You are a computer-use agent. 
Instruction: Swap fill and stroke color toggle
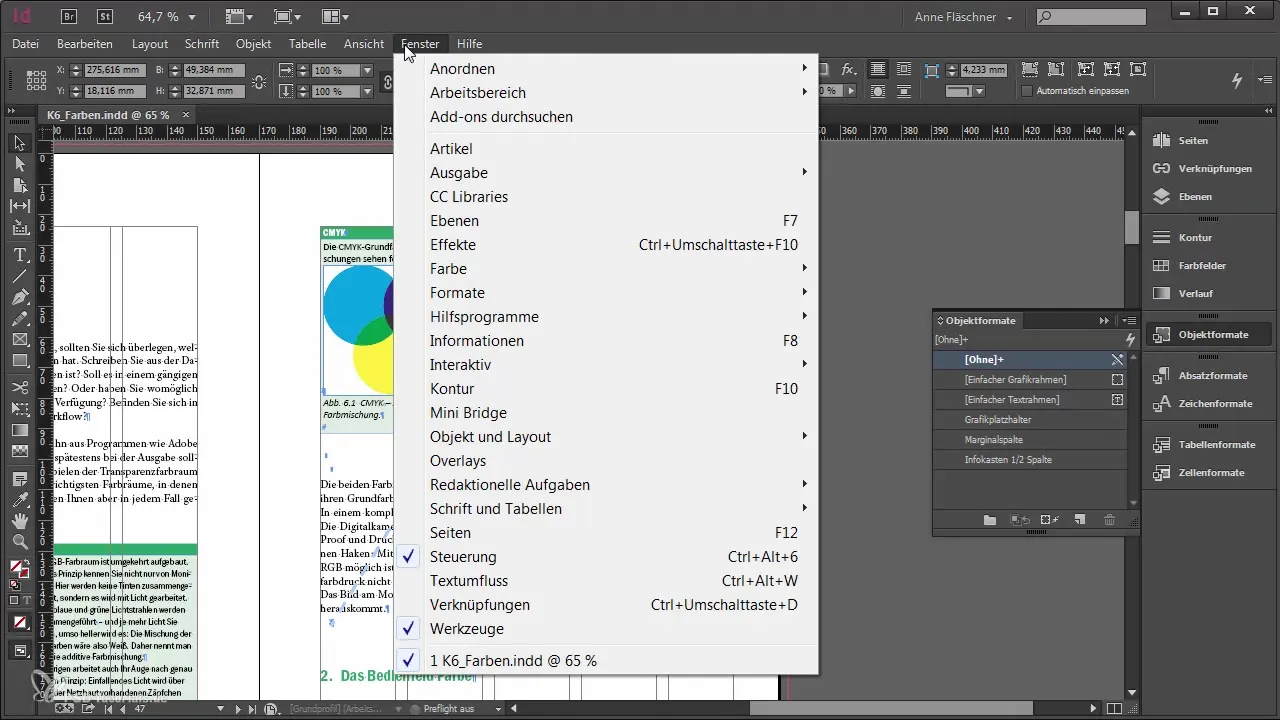click(29, 564)
